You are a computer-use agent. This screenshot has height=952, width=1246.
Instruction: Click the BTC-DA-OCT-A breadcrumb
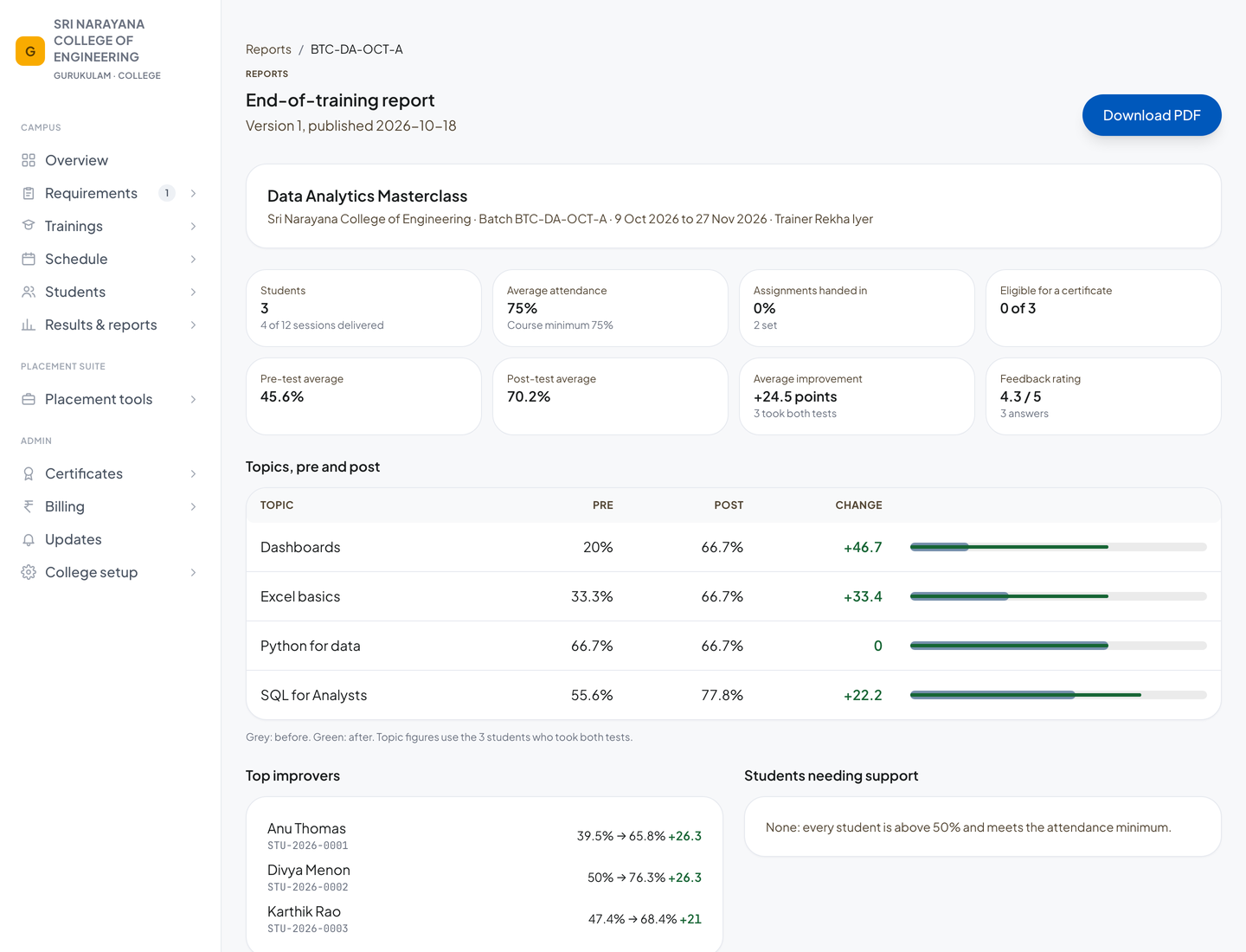[356, 49]
